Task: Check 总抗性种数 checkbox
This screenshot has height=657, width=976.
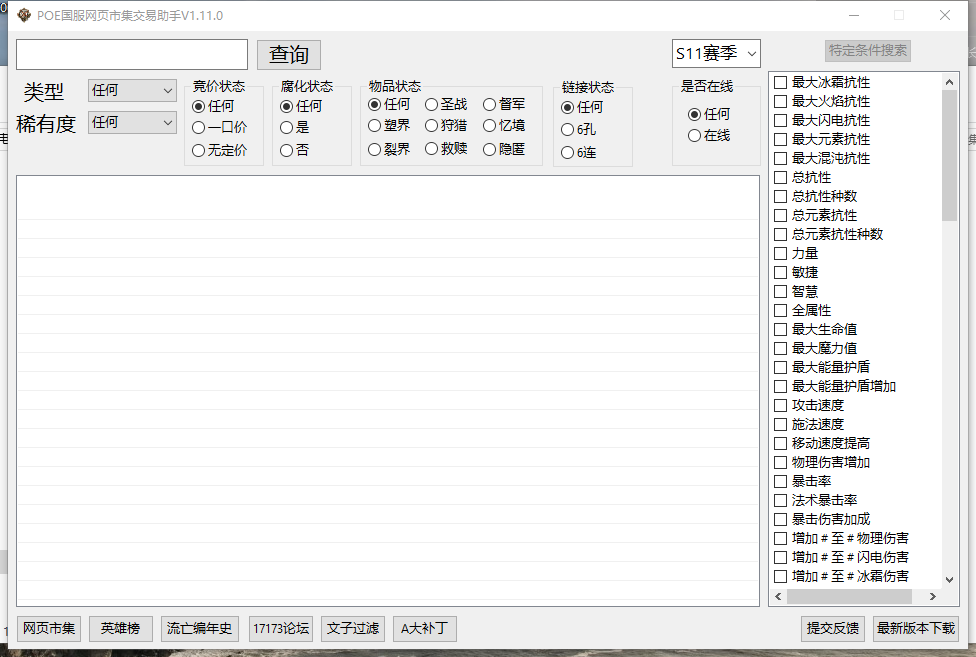Action: click(x=781, y=197)
